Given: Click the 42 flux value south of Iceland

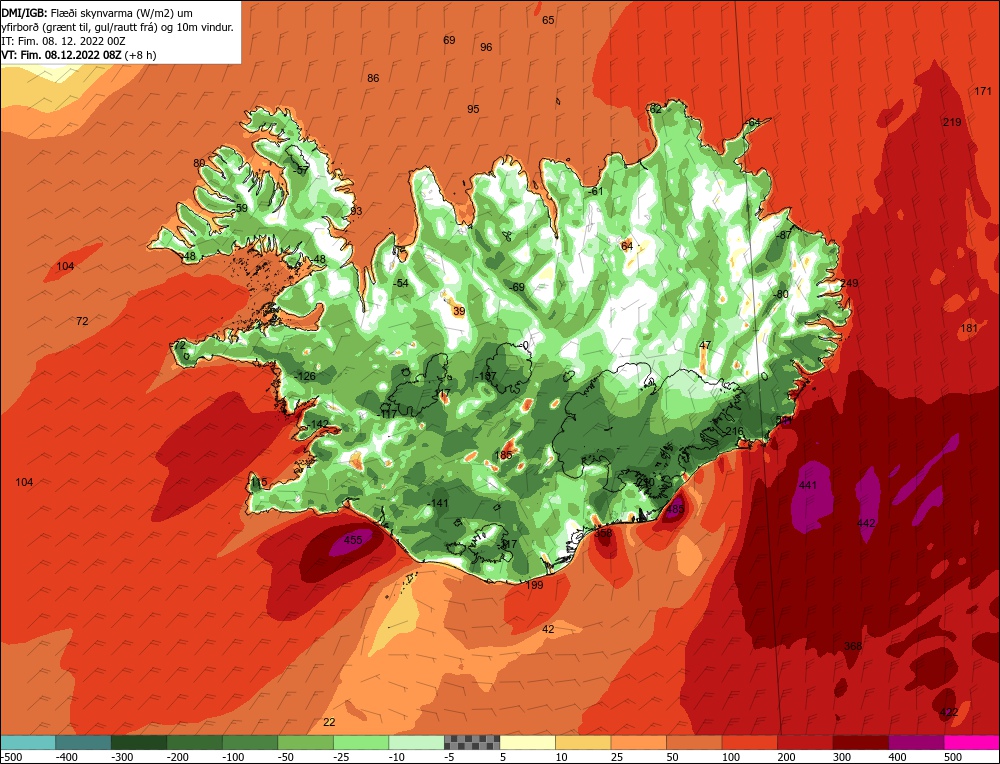Looking at the screenshot, I should point(548,629).
